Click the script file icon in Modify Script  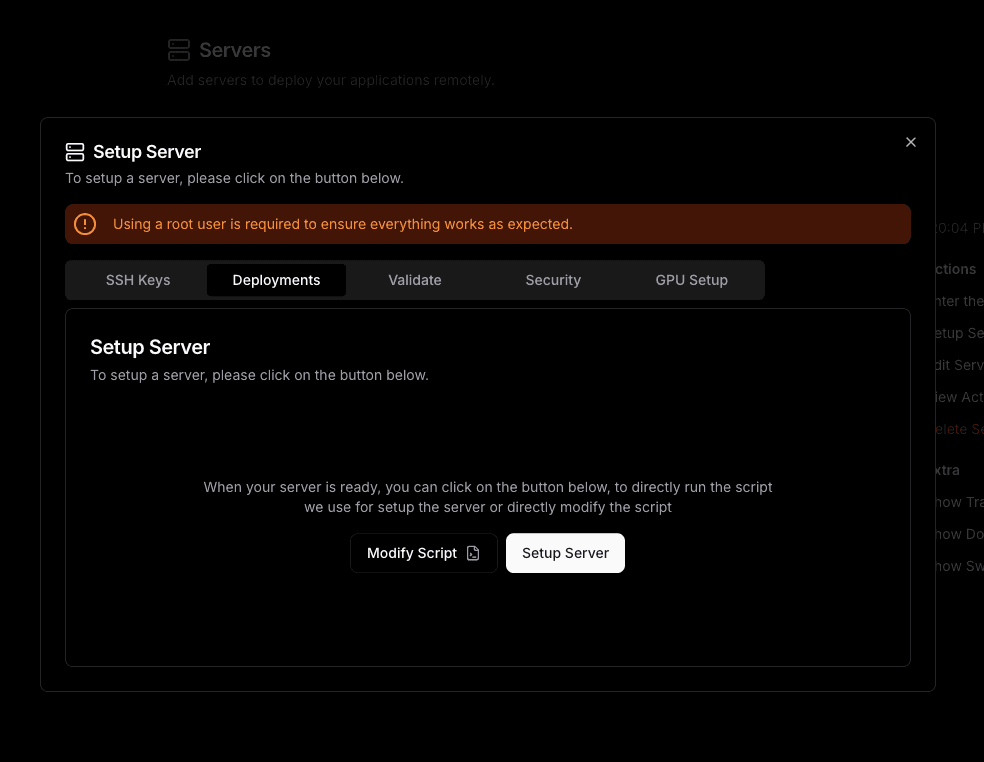(474, 553)
